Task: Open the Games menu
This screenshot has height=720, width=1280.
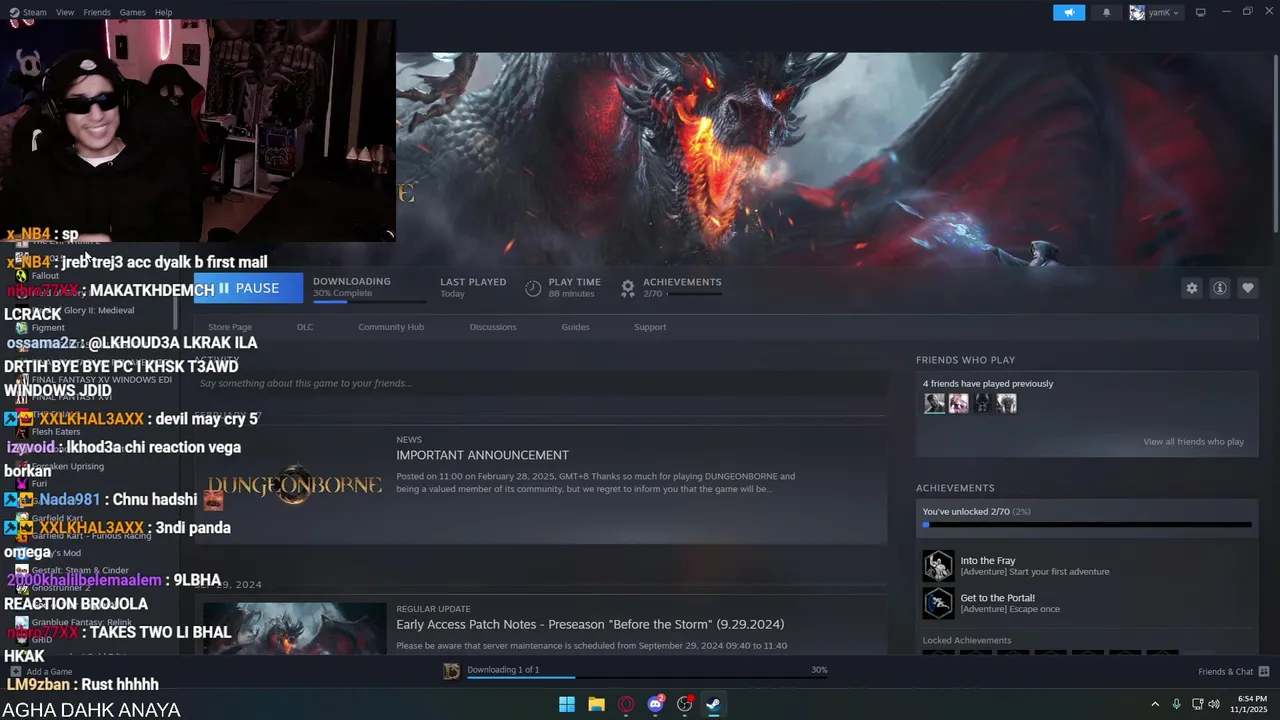Action: tap(132, 12)
